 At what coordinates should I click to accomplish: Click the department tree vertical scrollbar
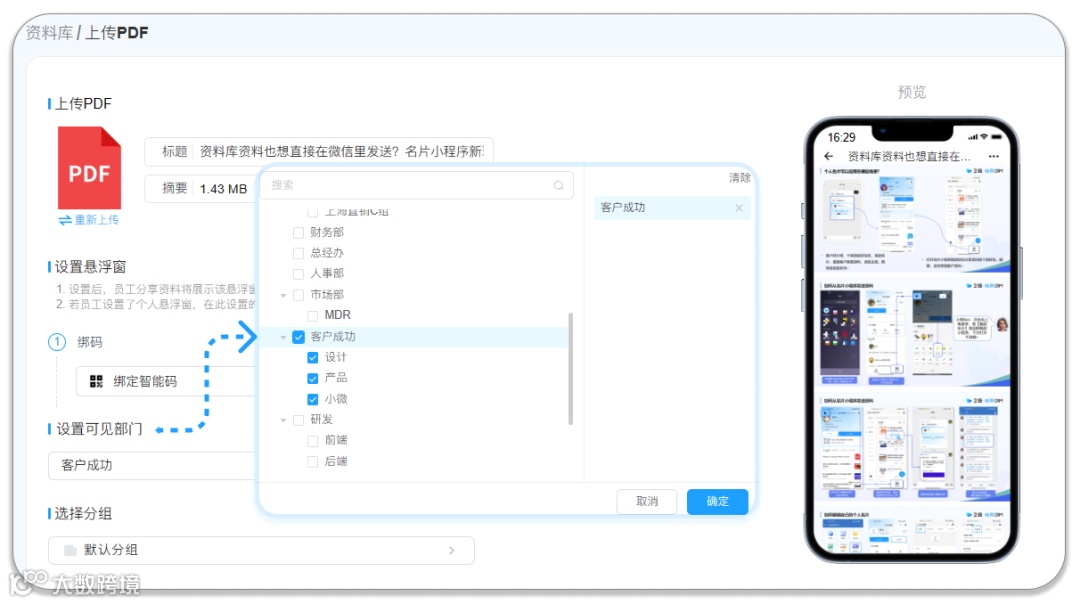570,368
